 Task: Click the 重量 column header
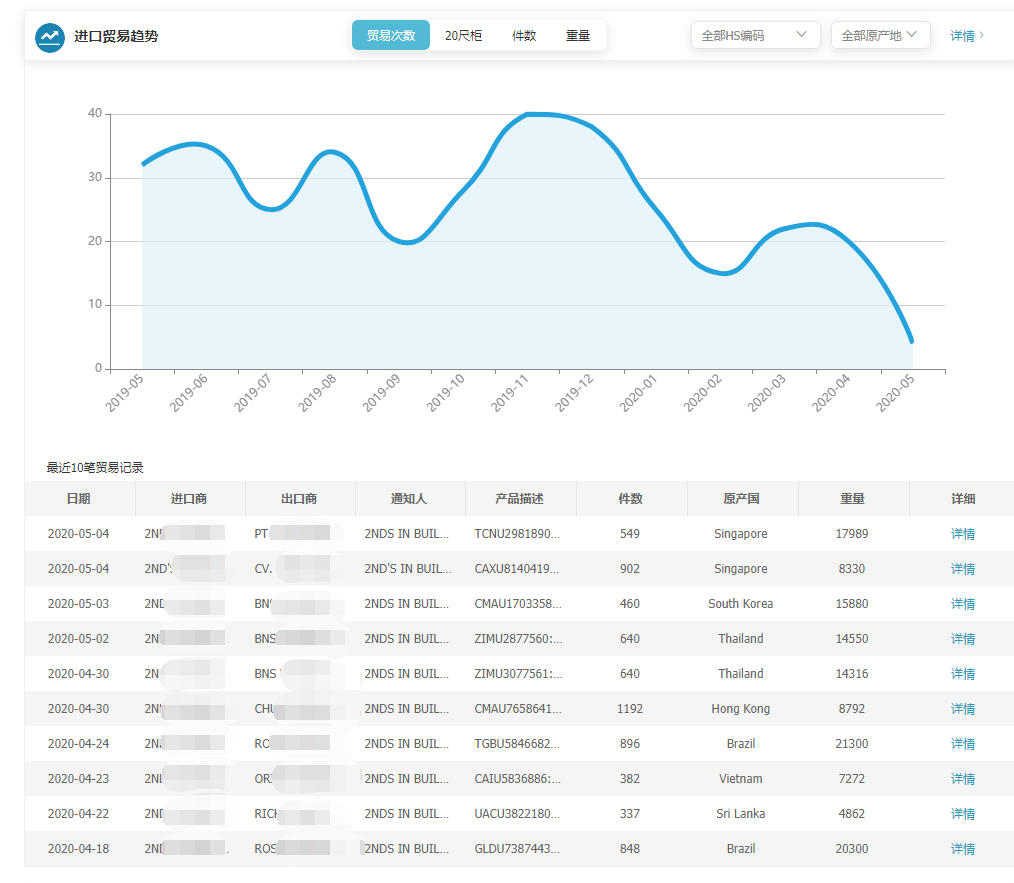pos(851,498)
